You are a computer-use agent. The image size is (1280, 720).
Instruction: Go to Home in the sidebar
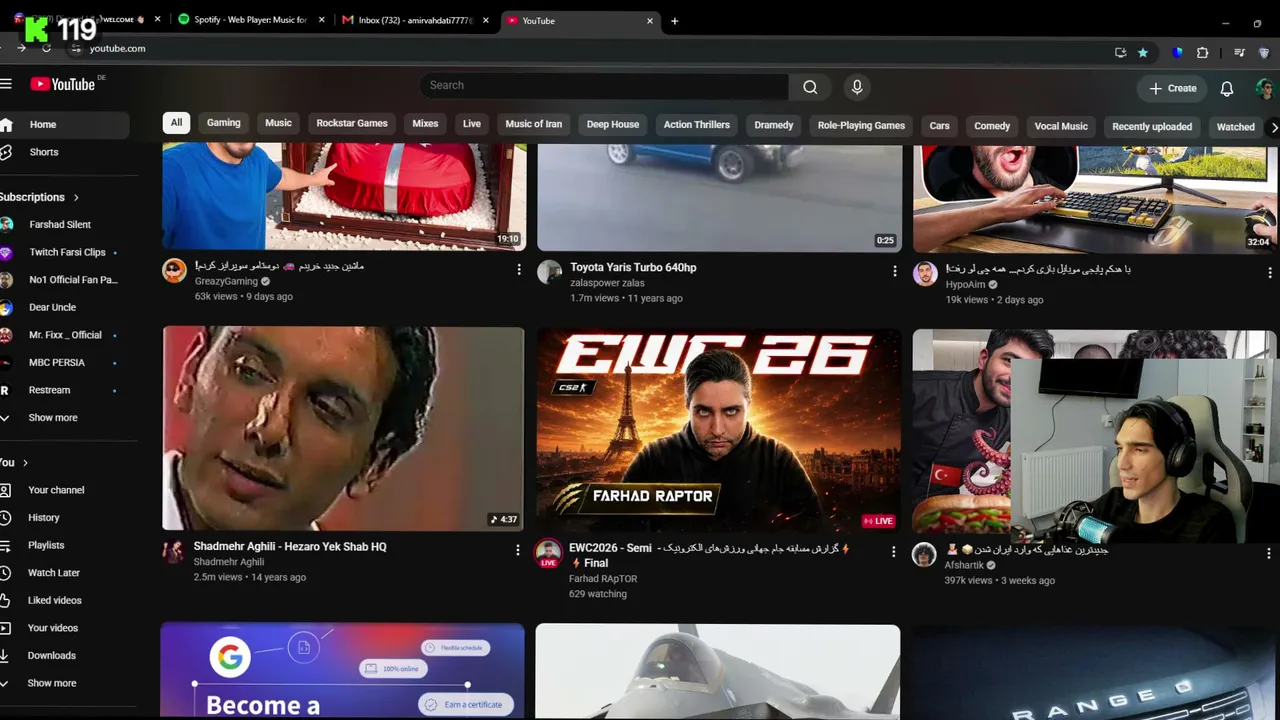(x=64, y=125)
